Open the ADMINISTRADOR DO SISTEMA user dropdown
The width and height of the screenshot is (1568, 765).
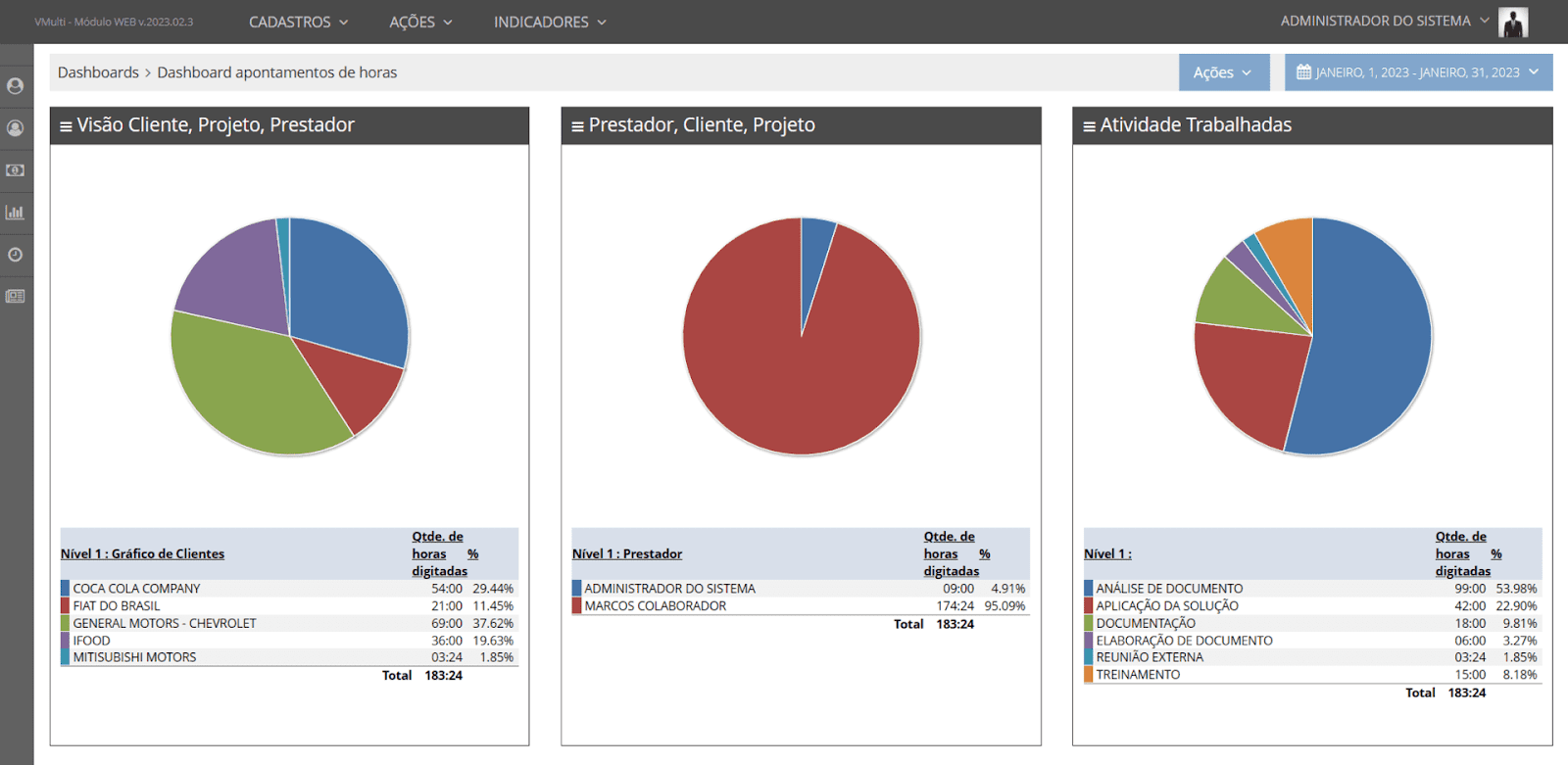pos(1384,21)
